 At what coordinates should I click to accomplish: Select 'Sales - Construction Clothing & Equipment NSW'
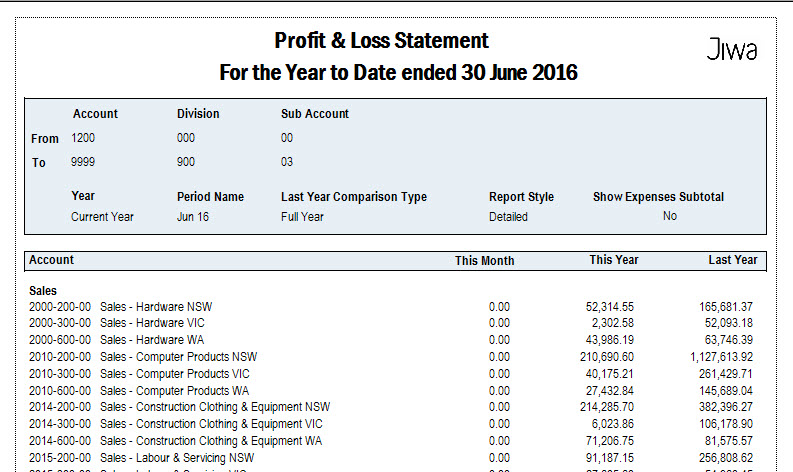(391, 407)
